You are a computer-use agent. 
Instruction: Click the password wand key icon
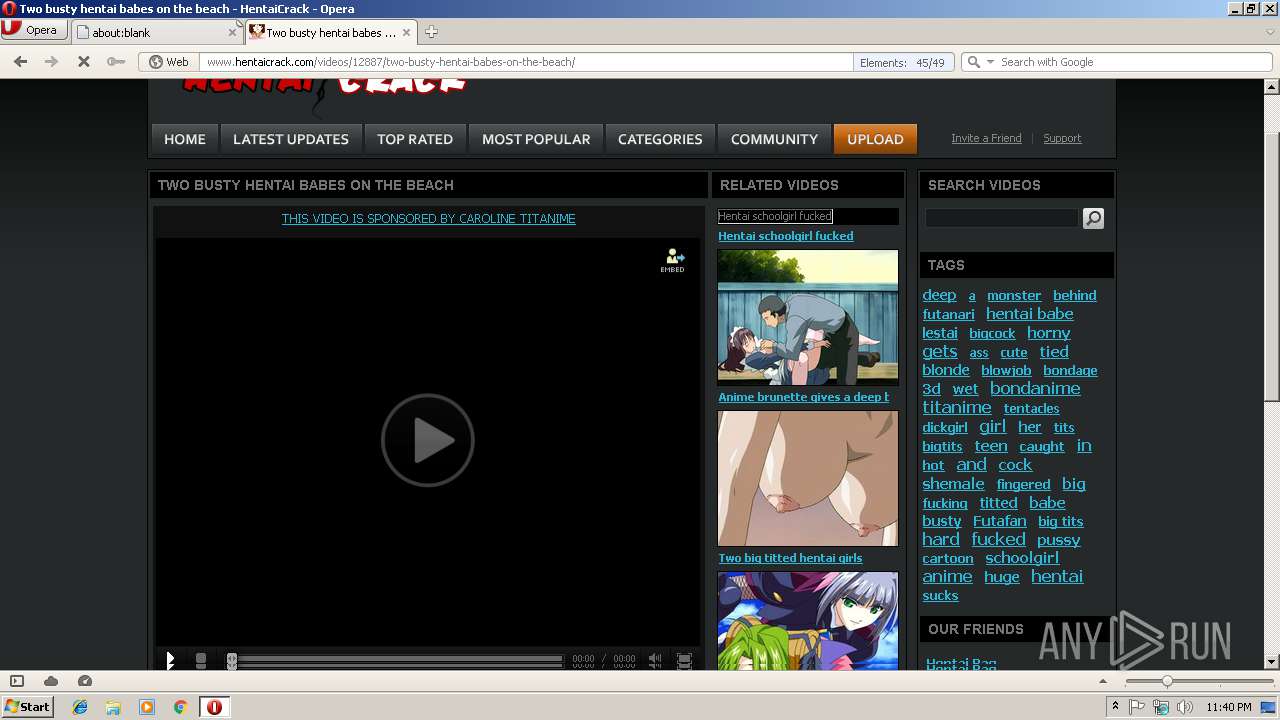click(116, 62)
